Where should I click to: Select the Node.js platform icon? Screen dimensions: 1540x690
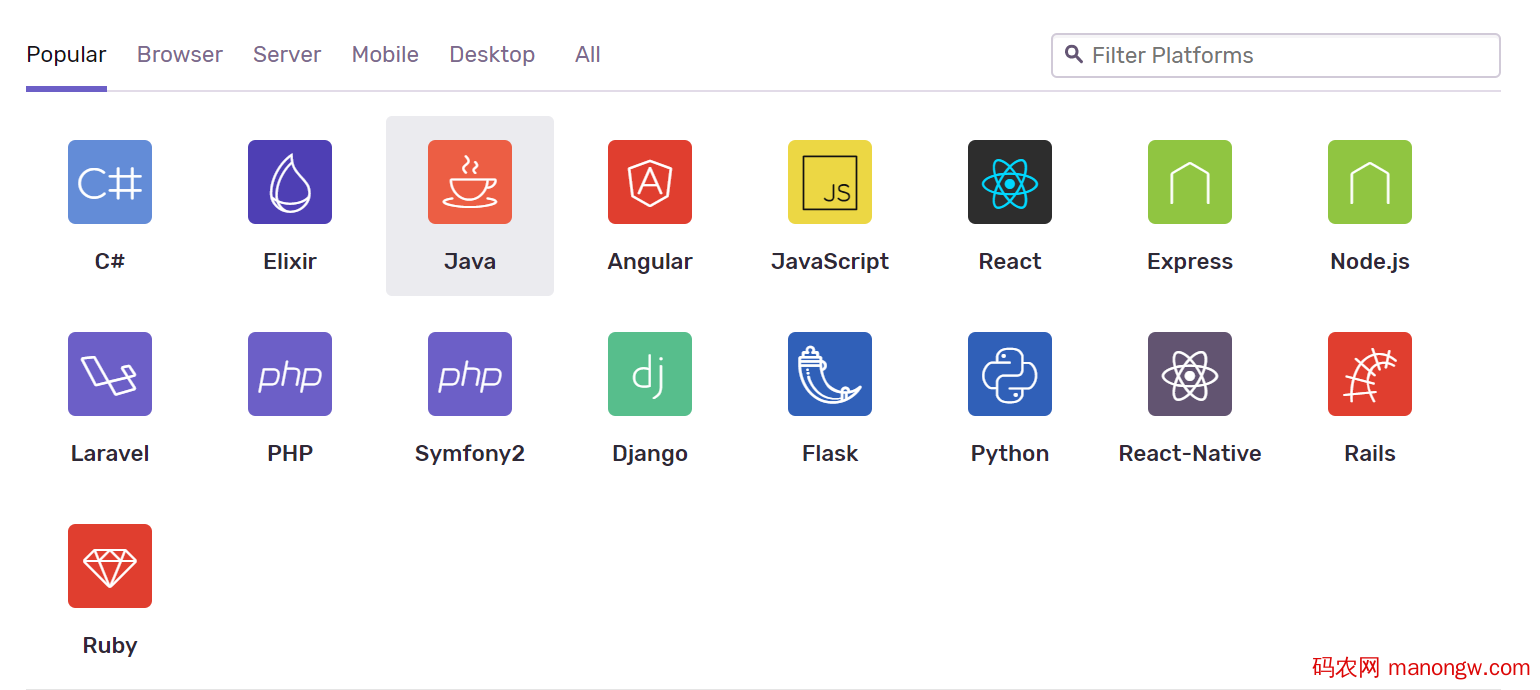pos(1370,182)
